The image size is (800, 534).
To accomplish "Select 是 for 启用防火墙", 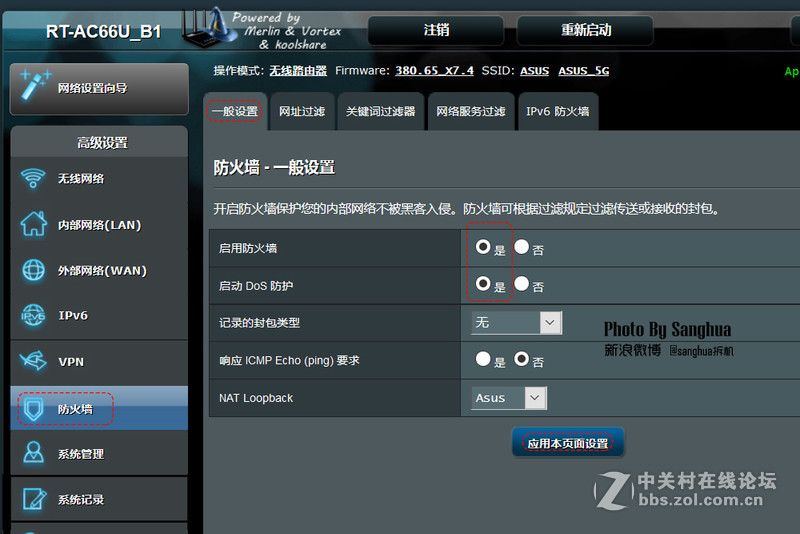I will 483,247.
